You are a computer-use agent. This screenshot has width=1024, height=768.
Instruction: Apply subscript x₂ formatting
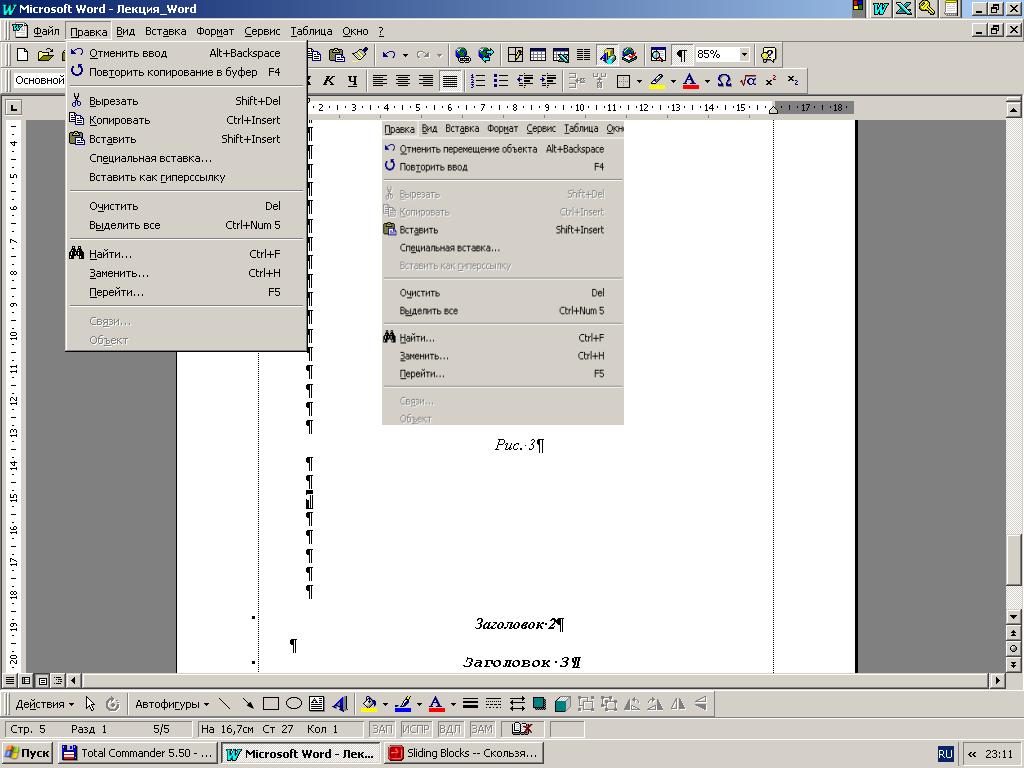tap(793, 80)
